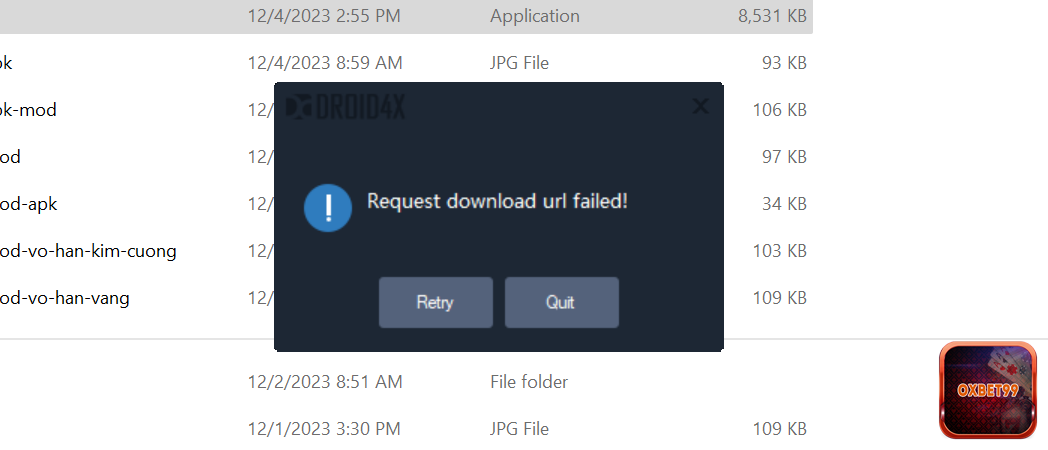This screenshot has width=1048, height=450.
Task: Click the "Request download url failed!" message
Action: click(x=497, y=201)
